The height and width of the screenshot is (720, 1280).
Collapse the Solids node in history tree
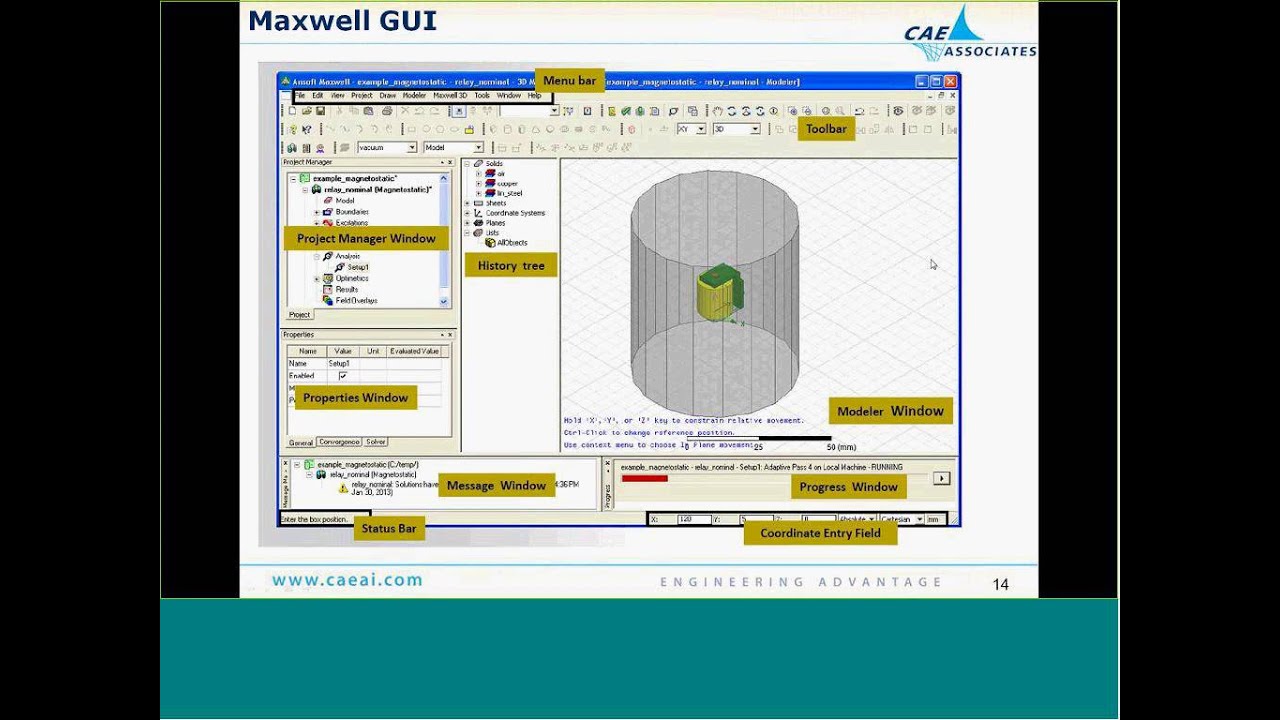[467, 164]
